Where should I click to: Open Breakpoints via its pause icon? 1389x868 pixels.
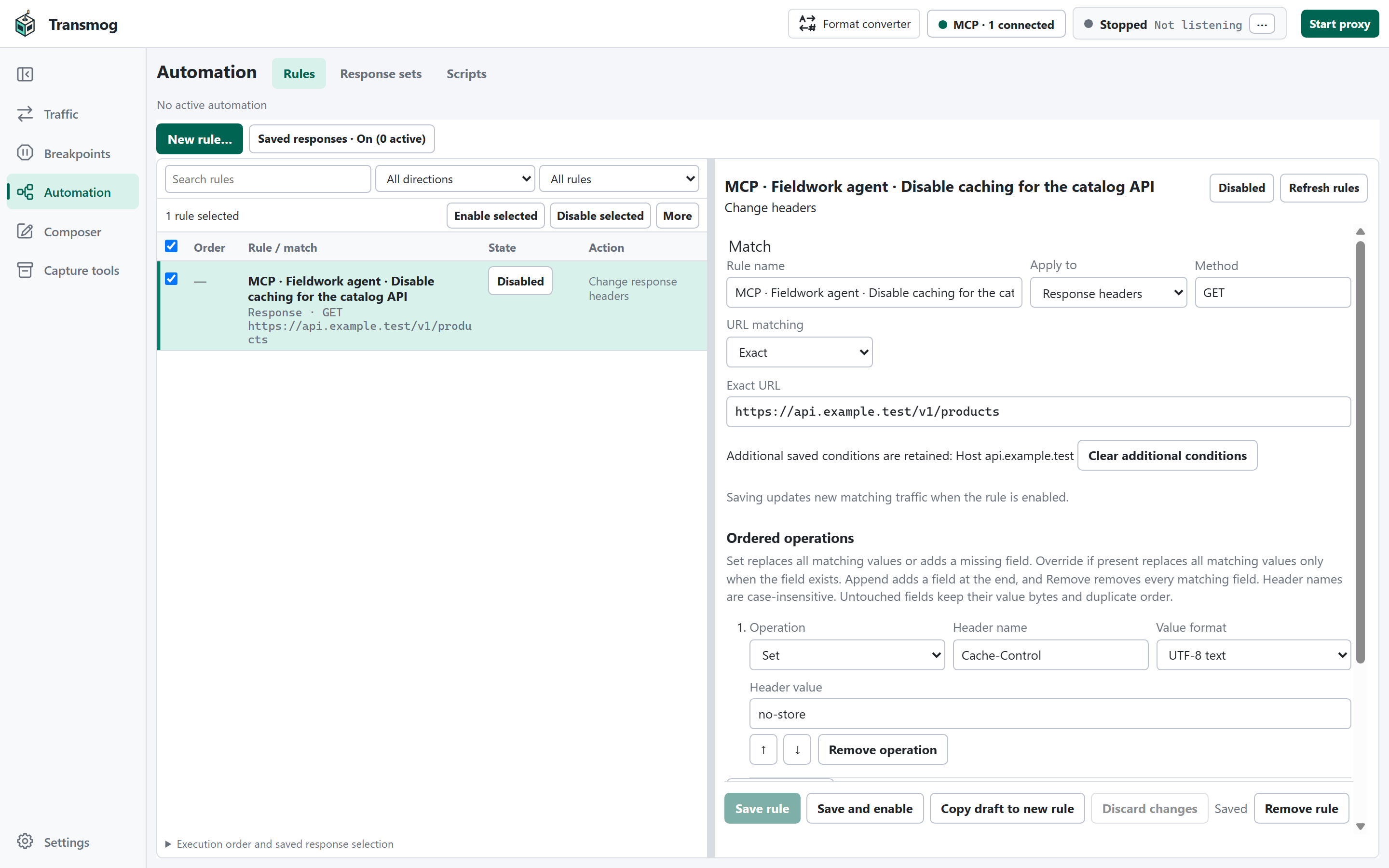click(x=25, y=153)
